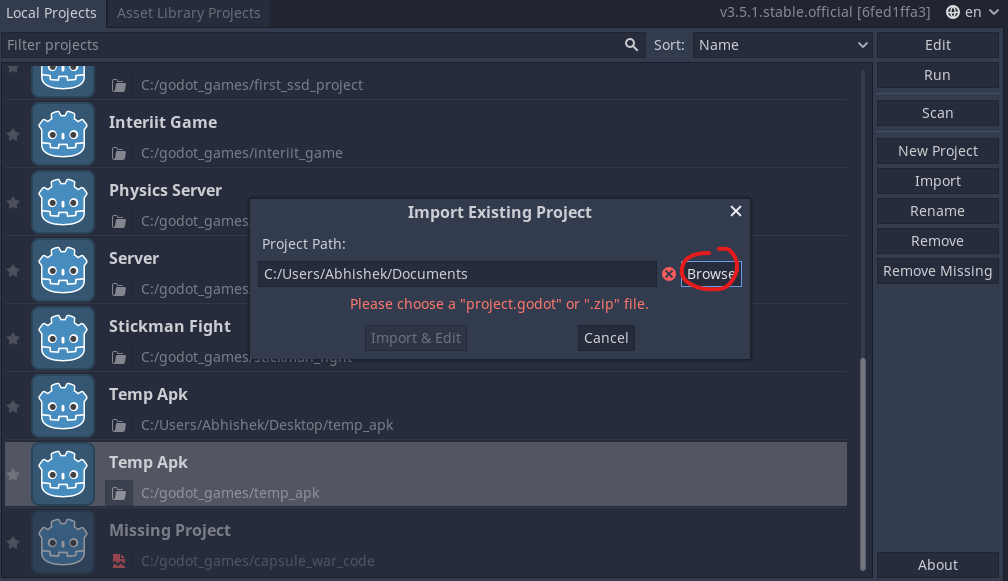Screen dimensions: 1008x581
Task: Click the search magnifier icon in filter bar
Action: tap(631, 45)
